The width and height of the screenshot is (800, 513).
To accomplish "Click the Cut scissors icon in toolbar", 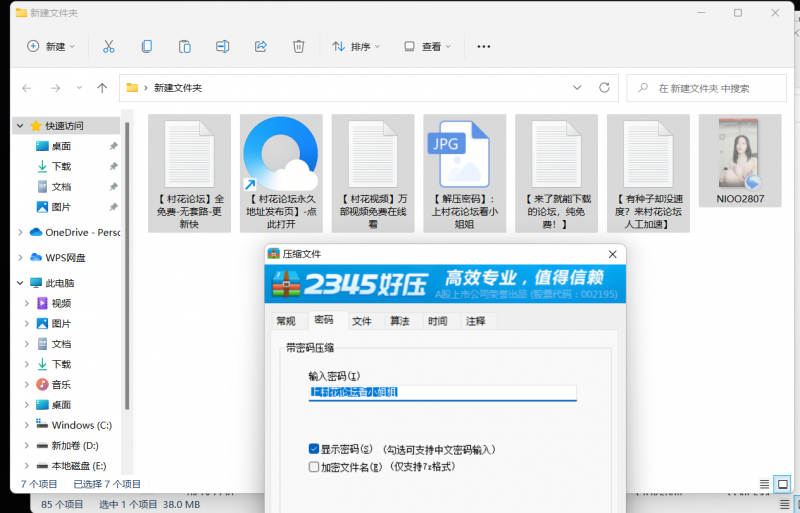I will [109, 46].
